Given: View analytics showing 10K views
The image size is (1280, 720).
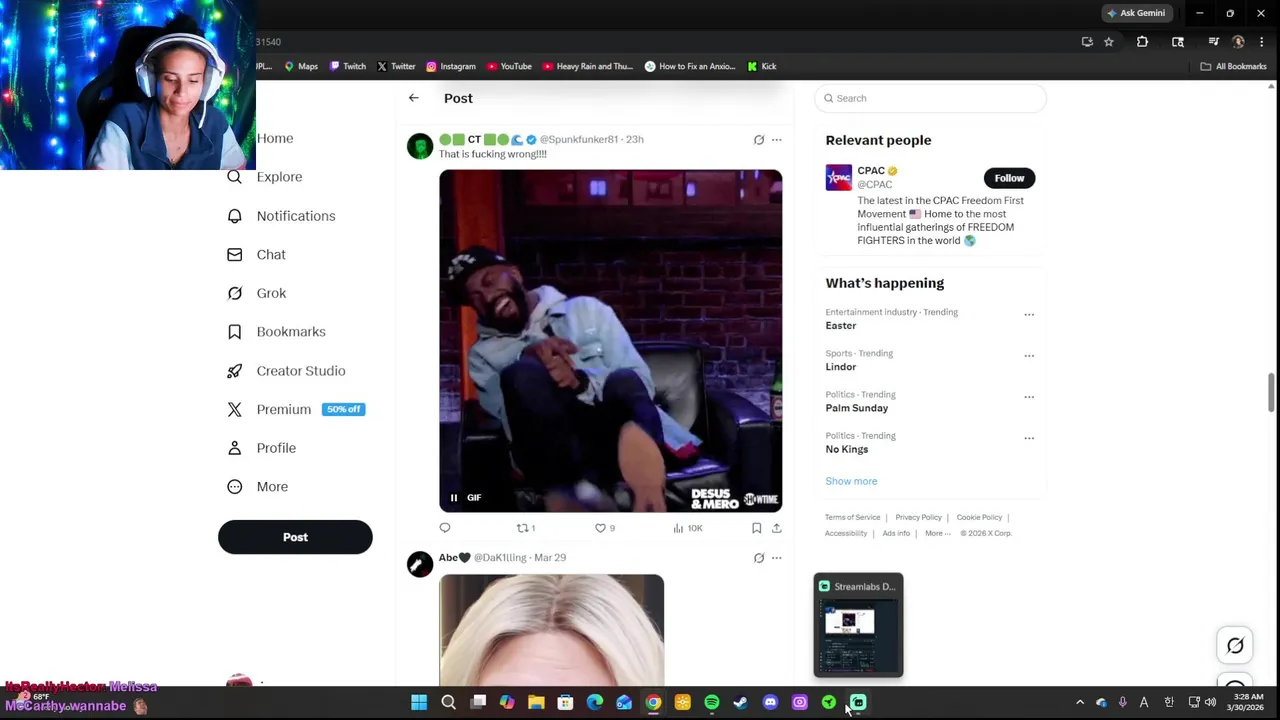Looking at the screenshot, I should pos(688,528).
